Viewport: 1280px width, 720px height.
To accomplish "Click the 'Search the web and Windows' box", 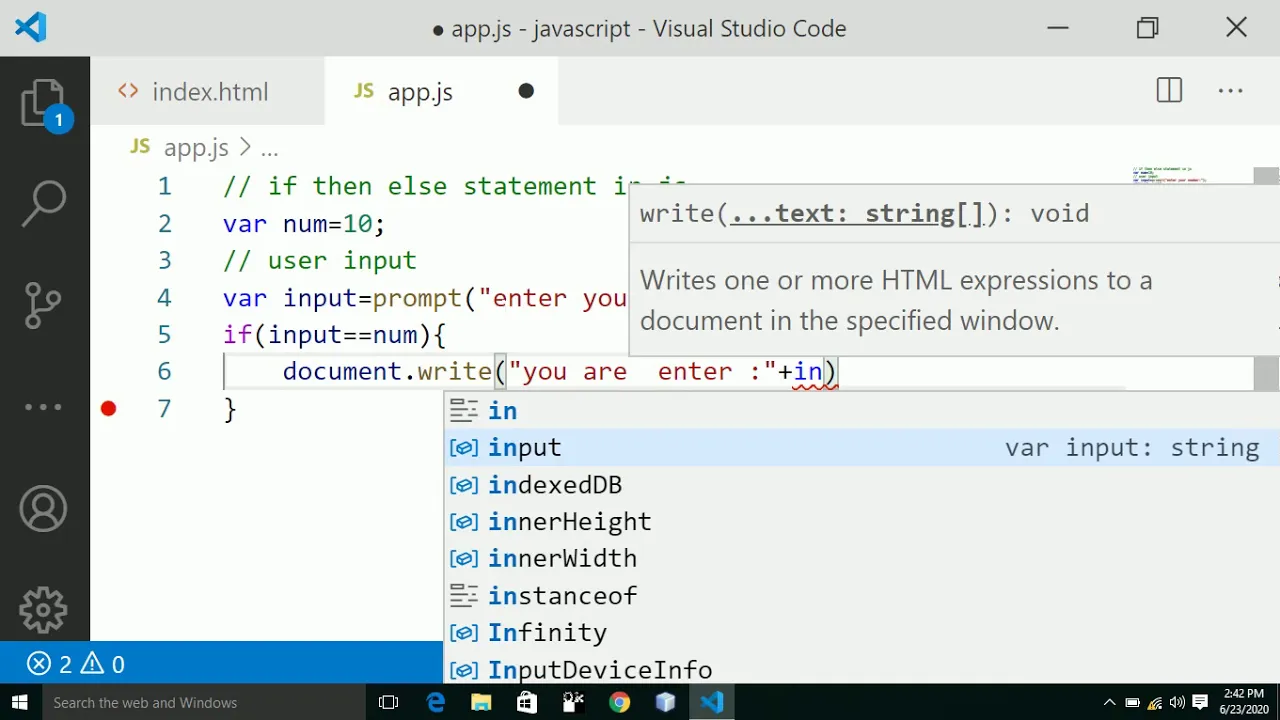I will [205, 702].
